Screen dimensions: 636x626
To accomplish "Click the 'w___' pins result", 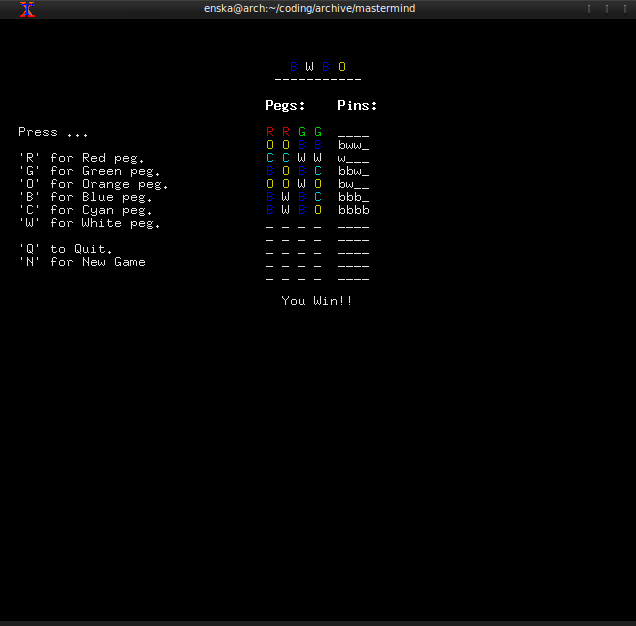I will coord(354,158).
